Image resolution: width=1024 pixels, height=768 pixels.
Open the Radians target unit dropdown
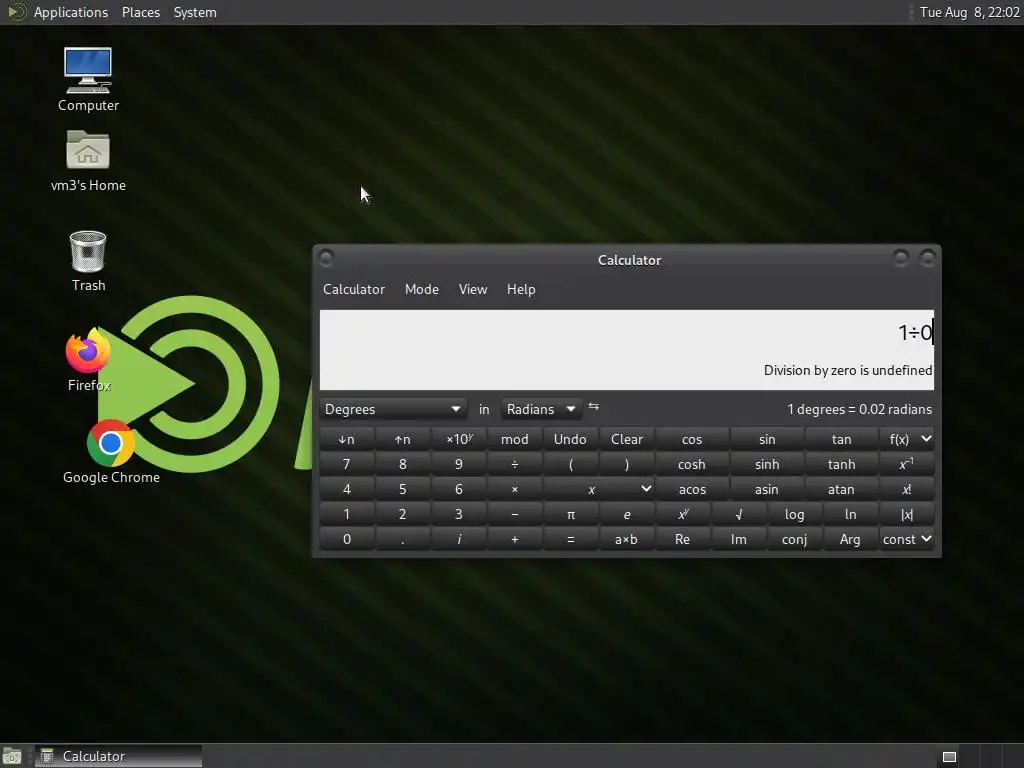tap(541, 409)
